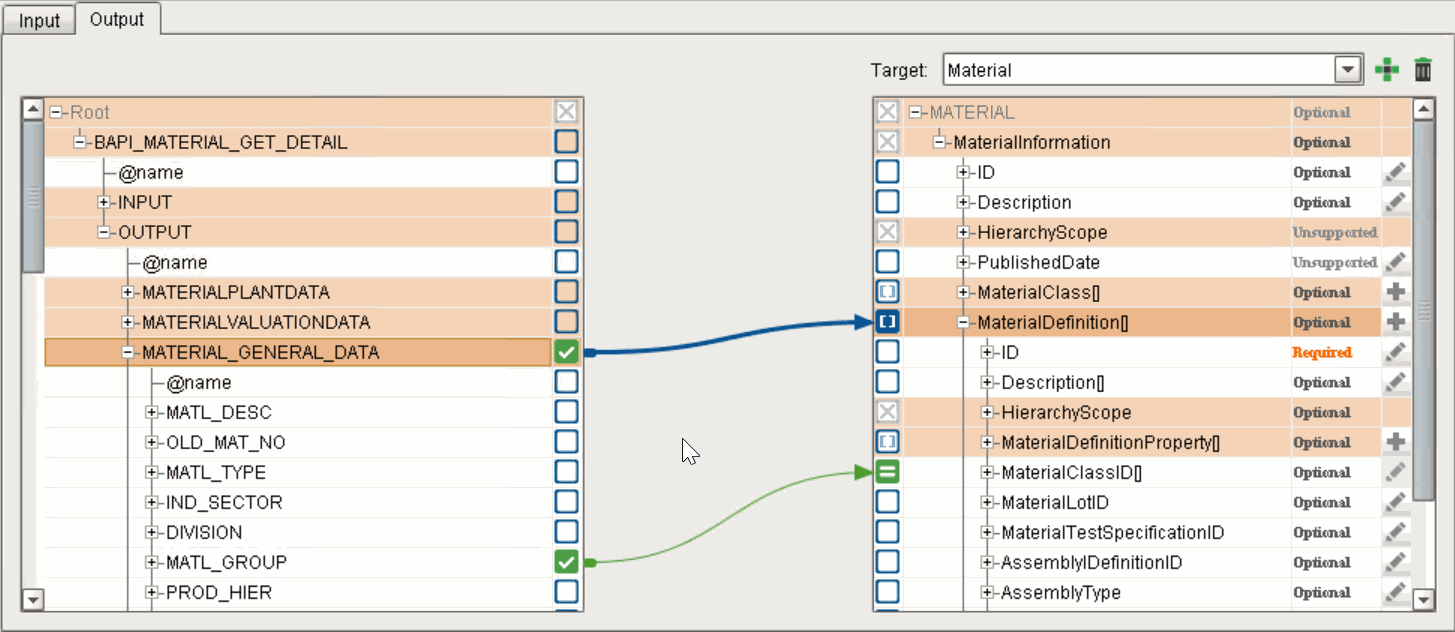Viewport: 1455px width, 632px height.
Task: Click the green plus add target icon
Action: (1386, 70)
